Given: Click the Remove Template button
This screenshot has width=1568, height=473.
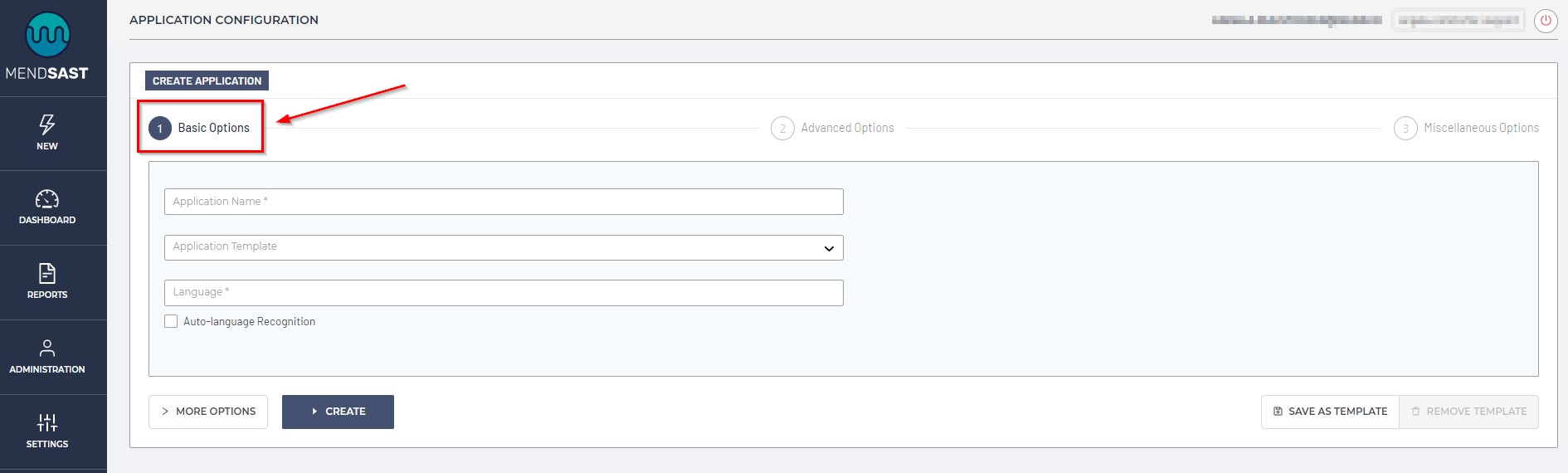Looking at the screenshot, I should 1468,412.
